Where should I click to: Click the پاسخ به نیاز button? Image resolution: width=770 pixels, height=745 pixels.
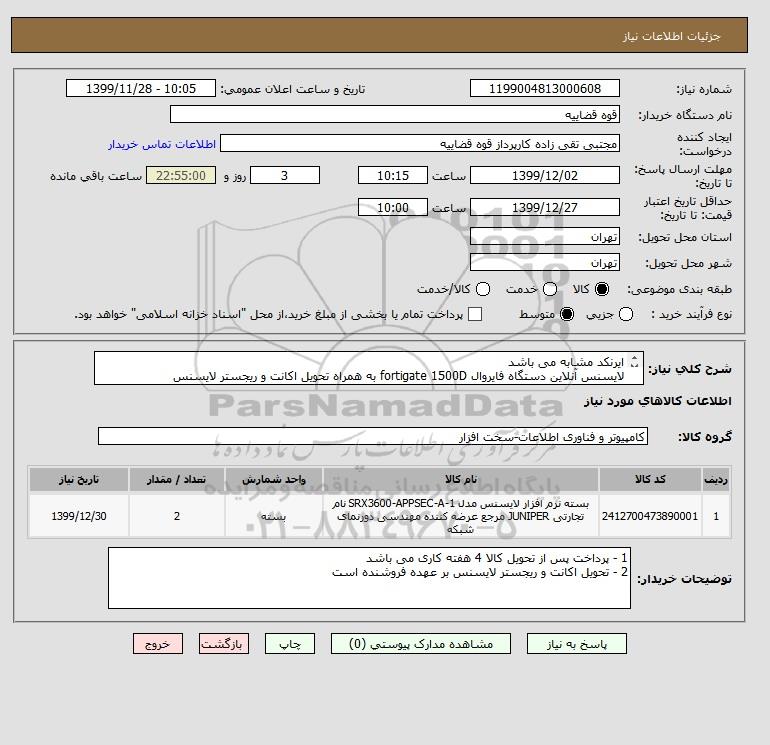pyautogui.click(x=577, y=643)
